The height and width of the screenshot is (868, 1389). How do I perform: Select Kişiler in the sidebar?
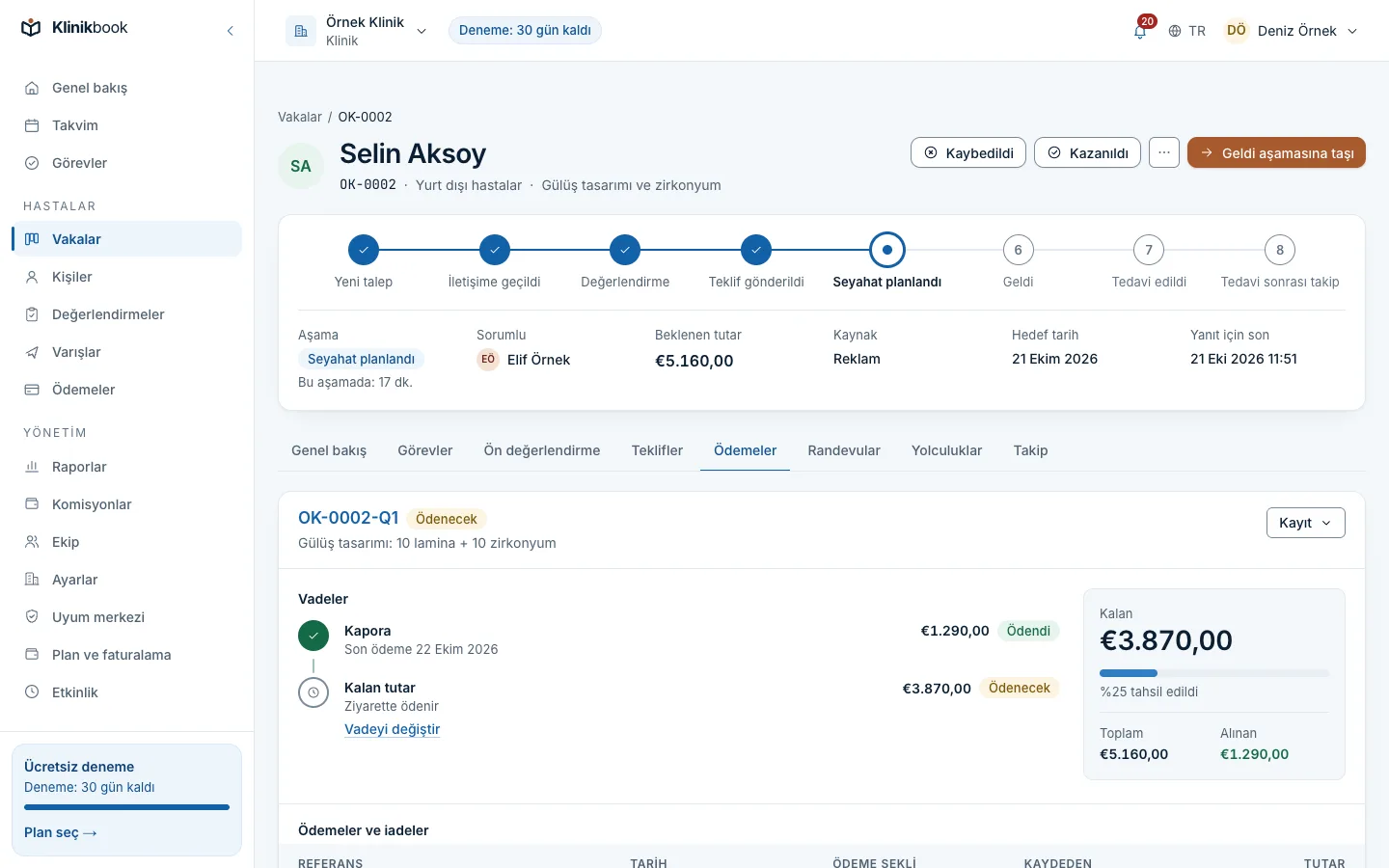[x=126, y=277]
